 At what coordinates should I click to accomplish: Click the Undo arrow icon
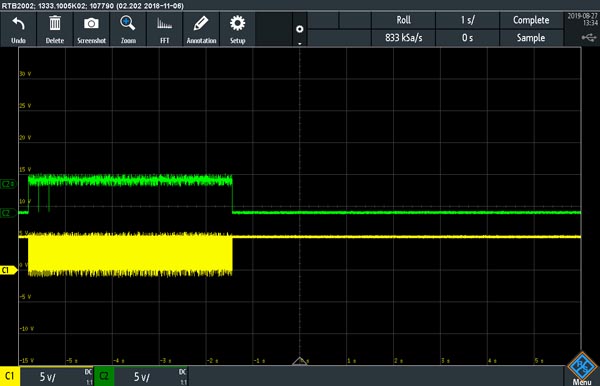tap(18, 24)
